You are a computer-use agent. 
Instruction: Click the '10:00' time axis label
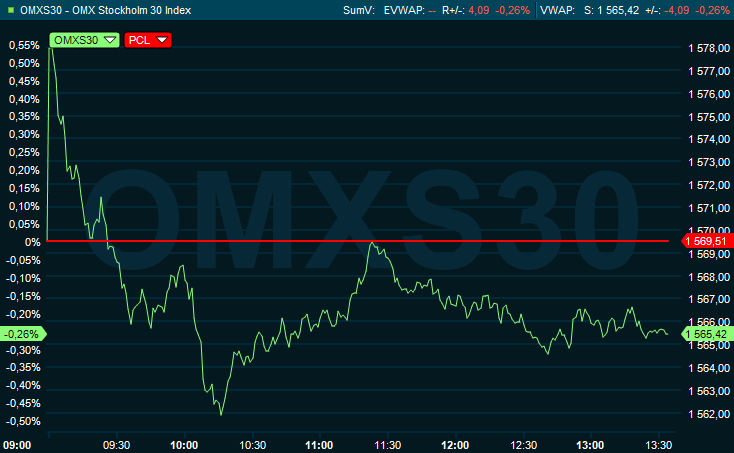point(184,445)
